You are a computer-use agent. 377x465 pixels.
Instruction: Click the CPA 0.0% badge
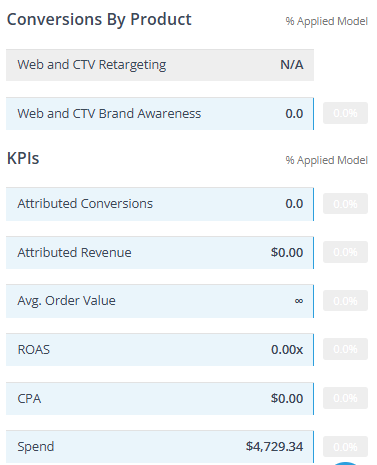pos(345,398)
